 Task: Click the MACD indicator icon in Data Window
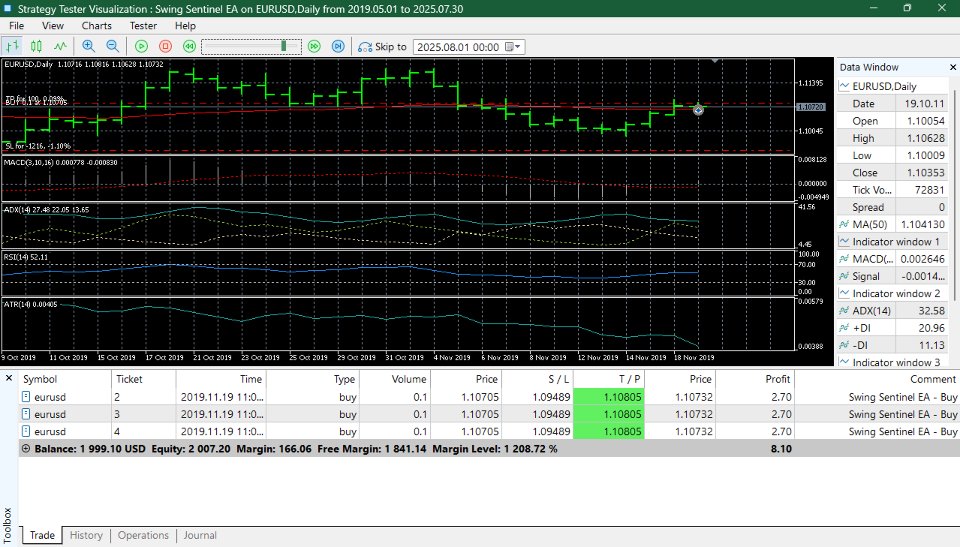[844, 258]
